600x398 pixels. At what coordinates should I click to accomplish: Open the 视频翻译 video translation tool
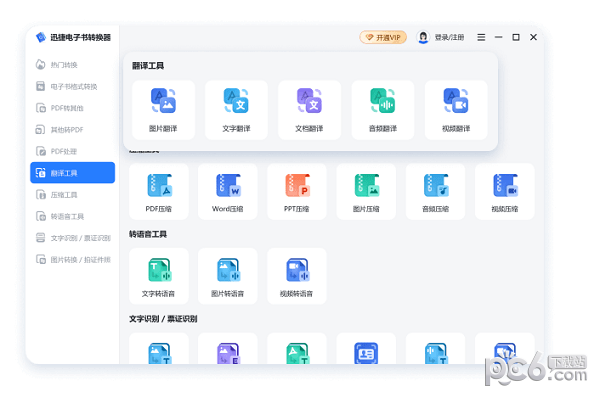coord(456,110)
